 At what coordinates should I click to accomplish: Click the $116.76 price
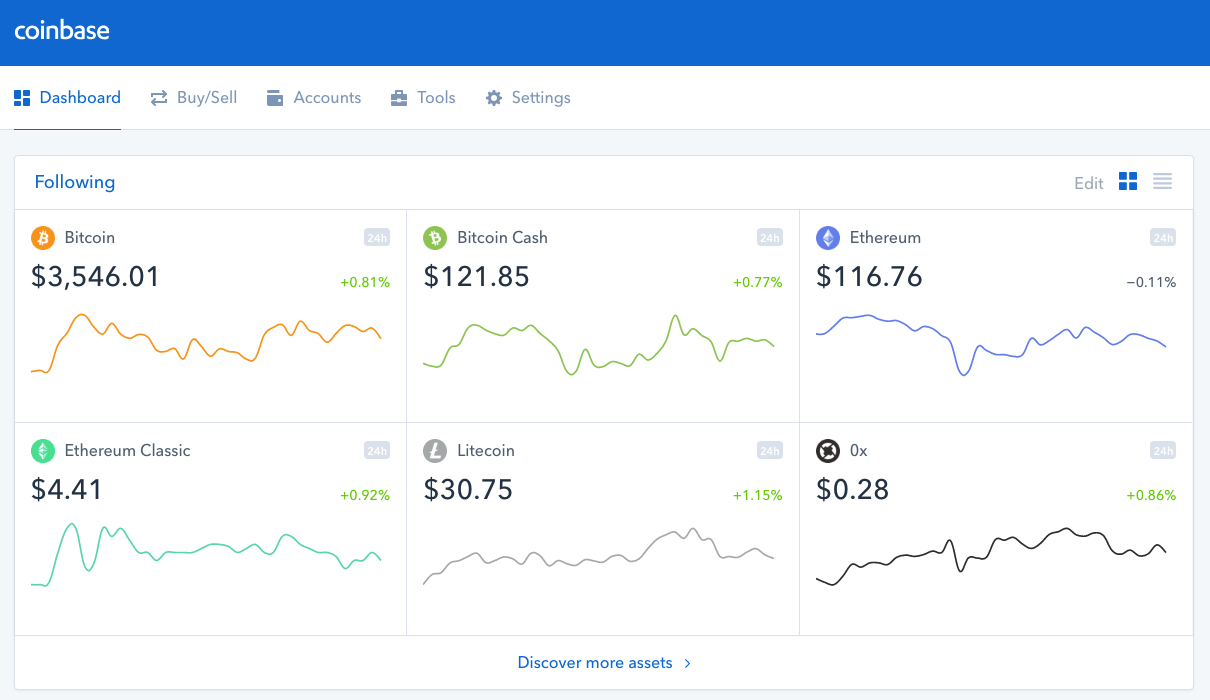click(x=870, y=277)
